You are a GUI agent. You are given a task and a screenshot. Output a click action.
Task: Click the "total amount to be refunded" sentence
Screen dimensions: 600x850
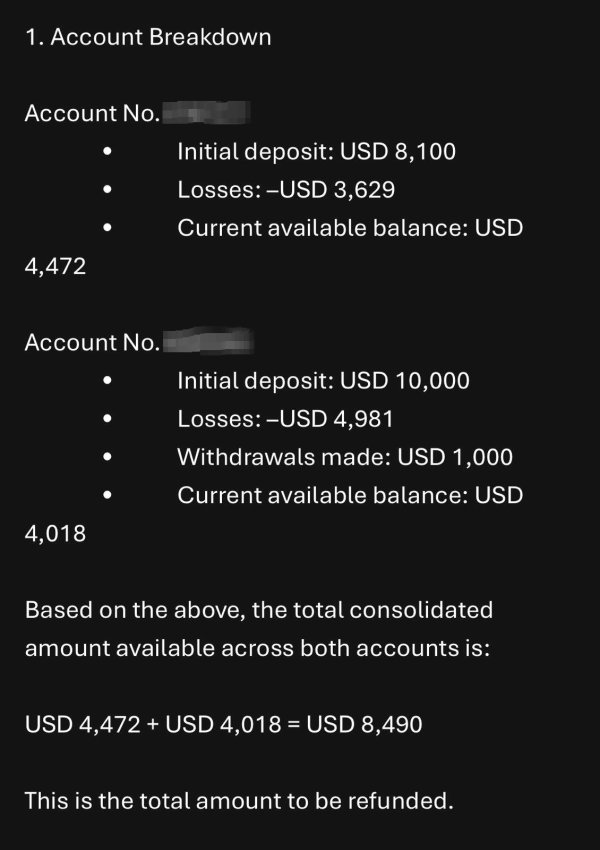click(x=239, y=799)
